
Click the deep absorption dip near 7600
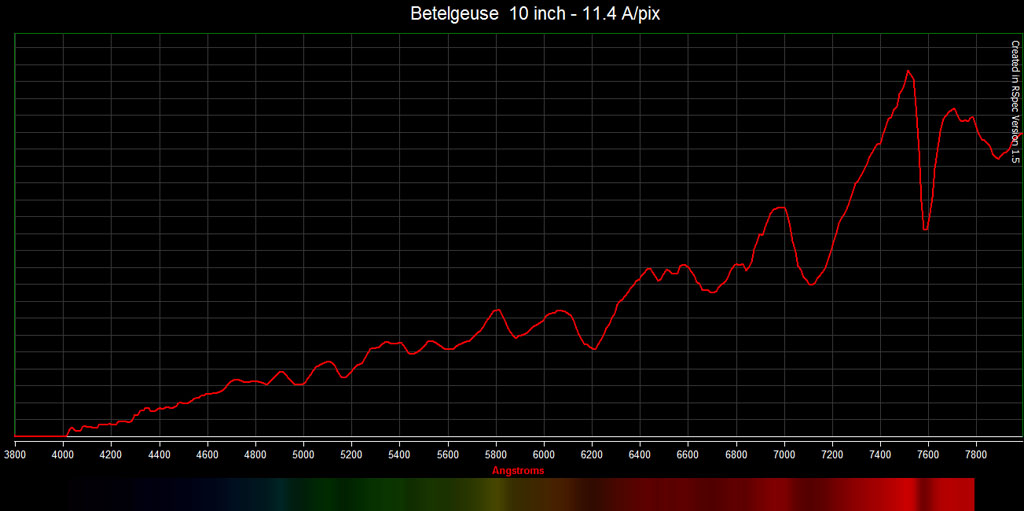click(926, 229)
